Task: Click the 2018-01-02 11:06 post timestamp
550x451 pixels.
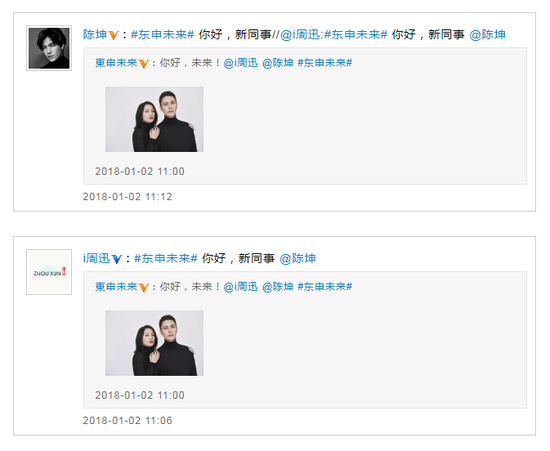Action: click(x=128, y=420)
